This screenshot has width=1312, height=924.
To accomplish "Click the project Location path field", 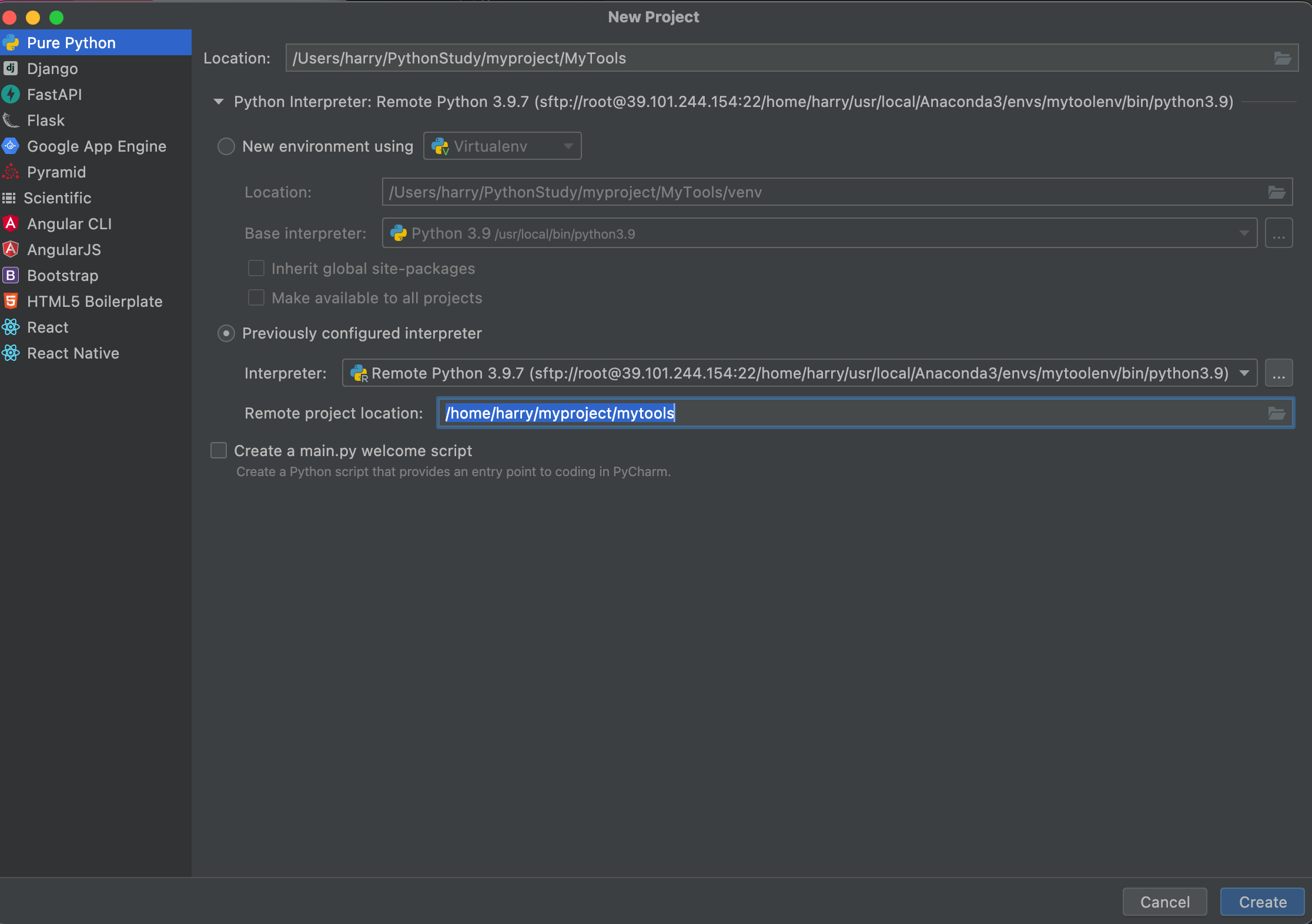I will pos(792,58).
